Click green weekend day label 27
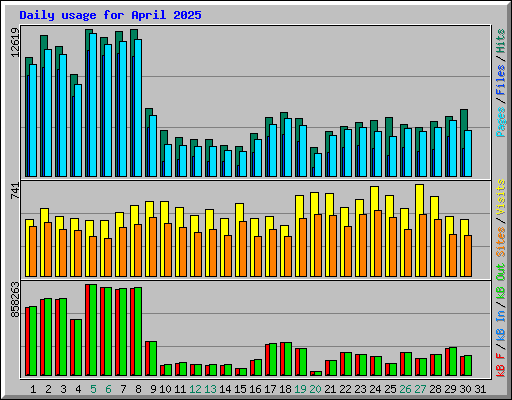 (x=420, y=389)
